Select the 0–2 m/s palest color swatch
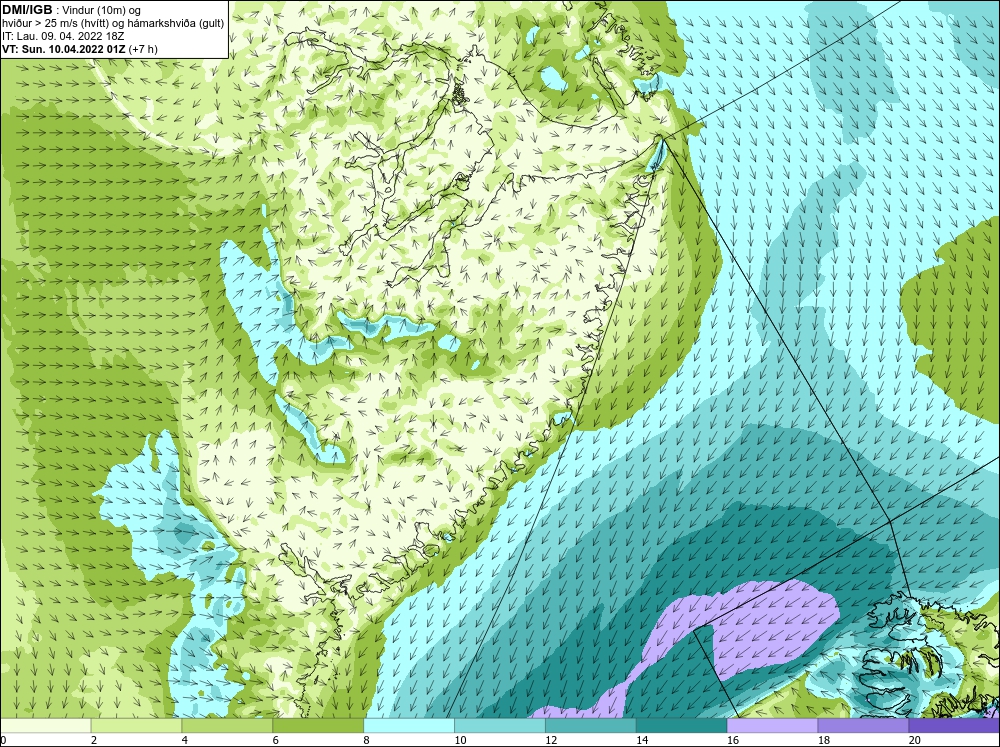 point(45,725)
